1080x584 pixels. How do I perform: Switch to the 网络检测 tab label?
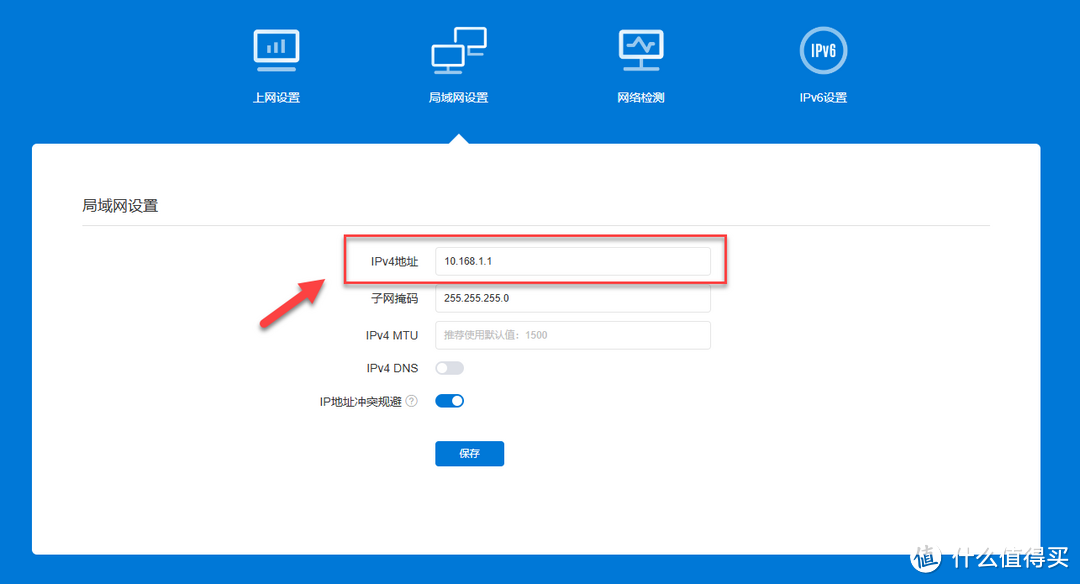(x=641, y=98)
